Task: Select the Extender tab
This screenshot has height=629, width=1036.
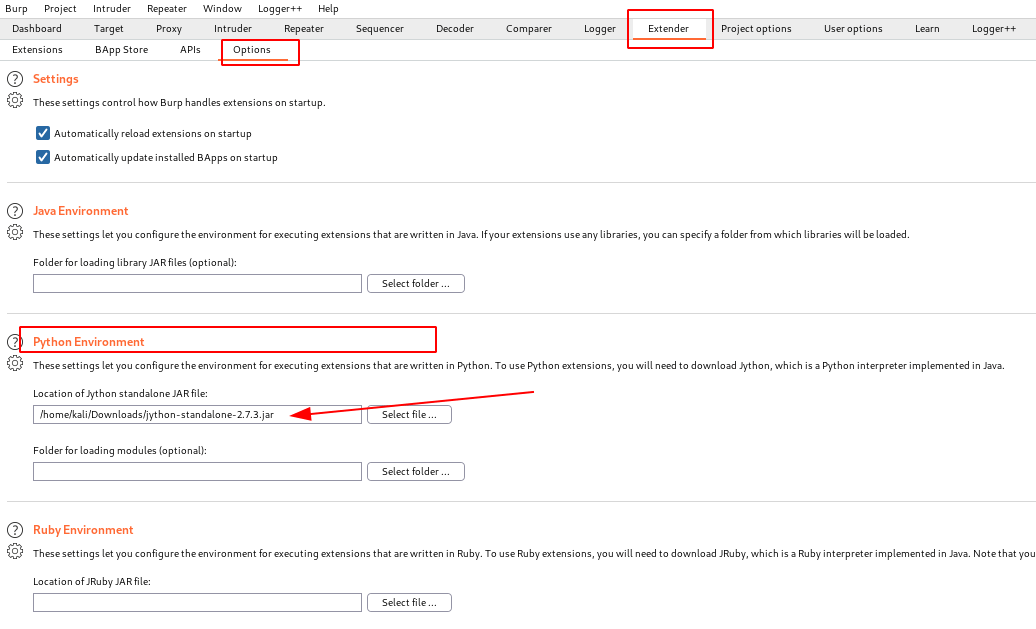Action: click(669, 29)
